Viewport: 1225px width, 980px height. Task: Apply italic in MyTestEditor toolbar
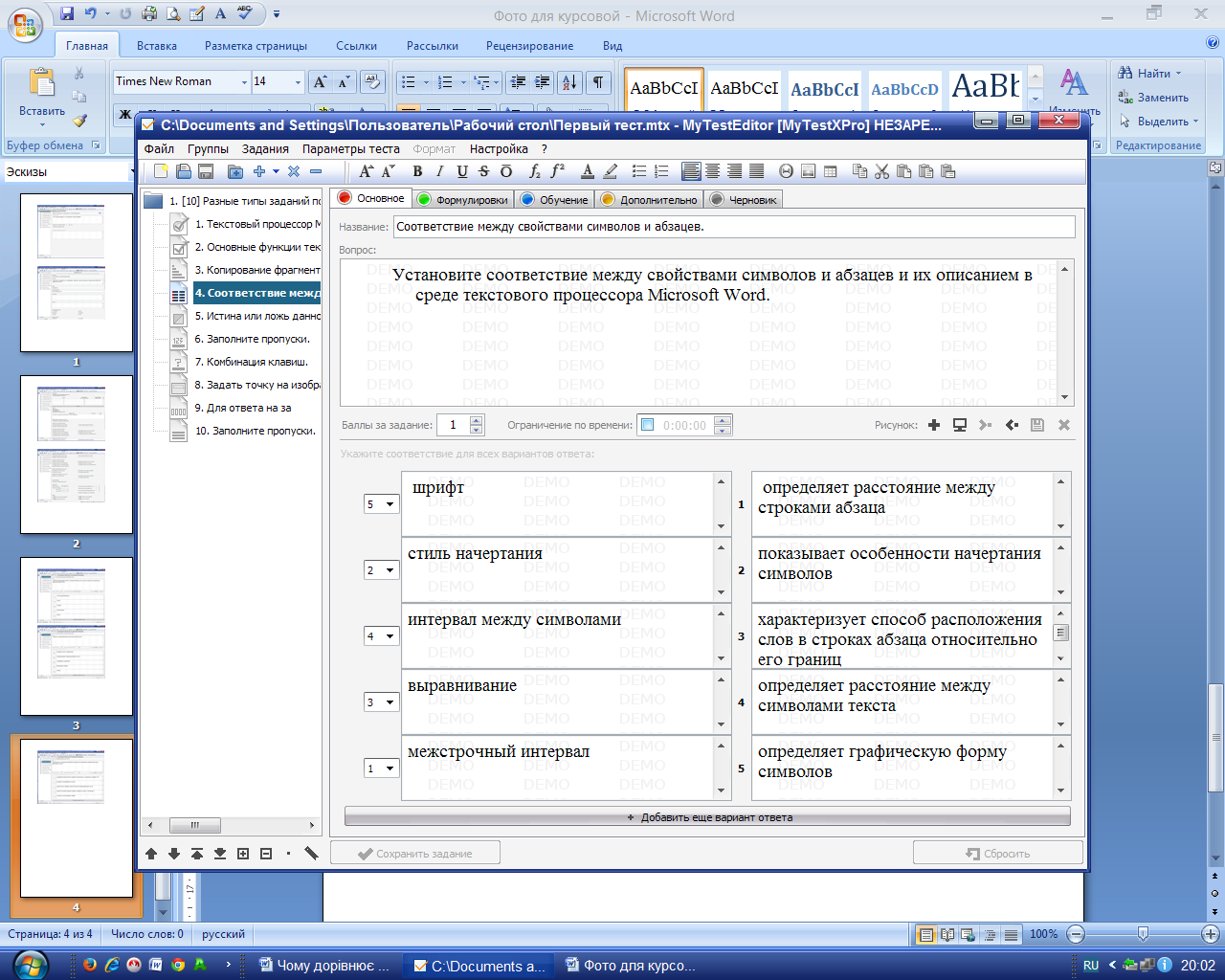tap(439, 171)
